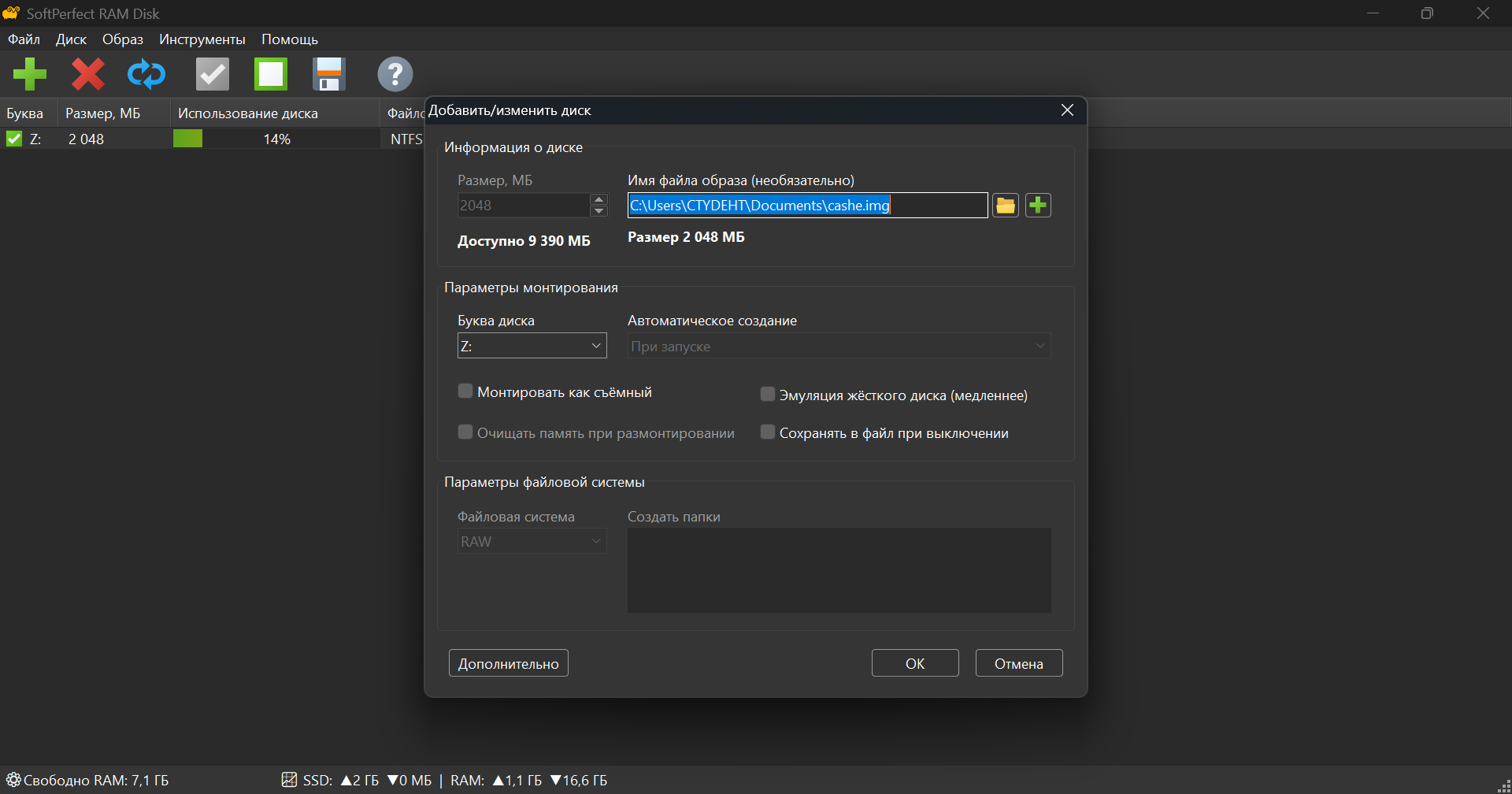
Task: Open the Образ menu
Action: click(123, 39)
